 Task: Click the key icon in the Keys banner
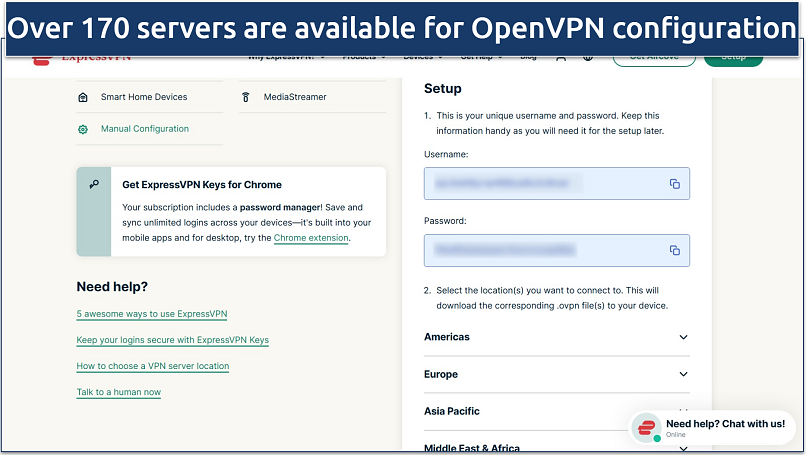point(94,185)
